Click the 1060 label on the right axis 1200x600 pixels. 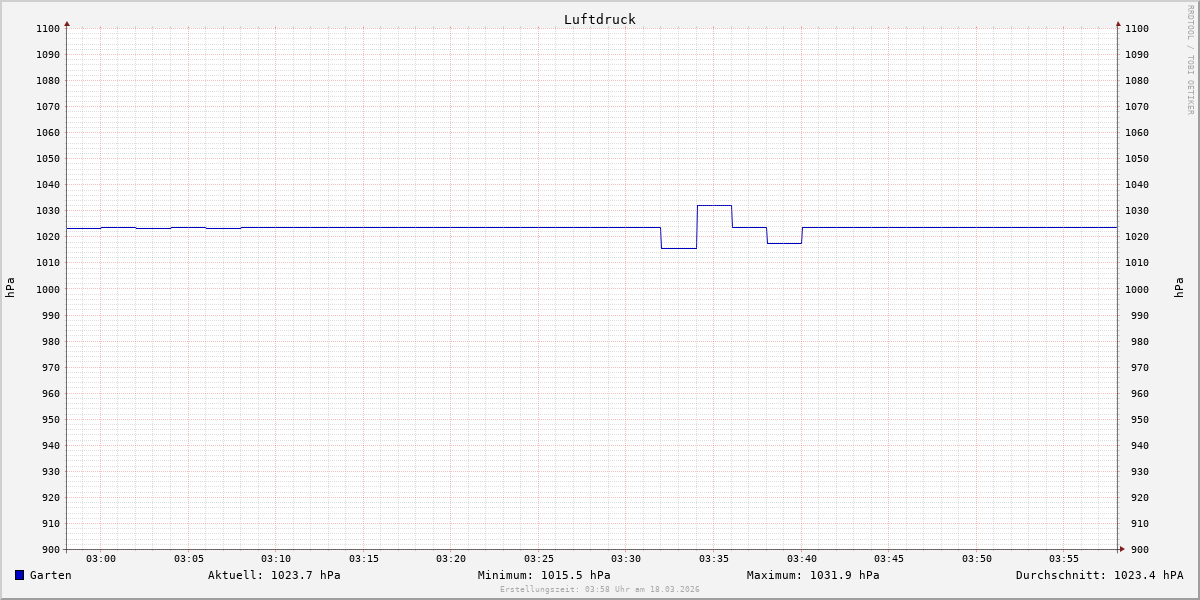coord(1137,133)
